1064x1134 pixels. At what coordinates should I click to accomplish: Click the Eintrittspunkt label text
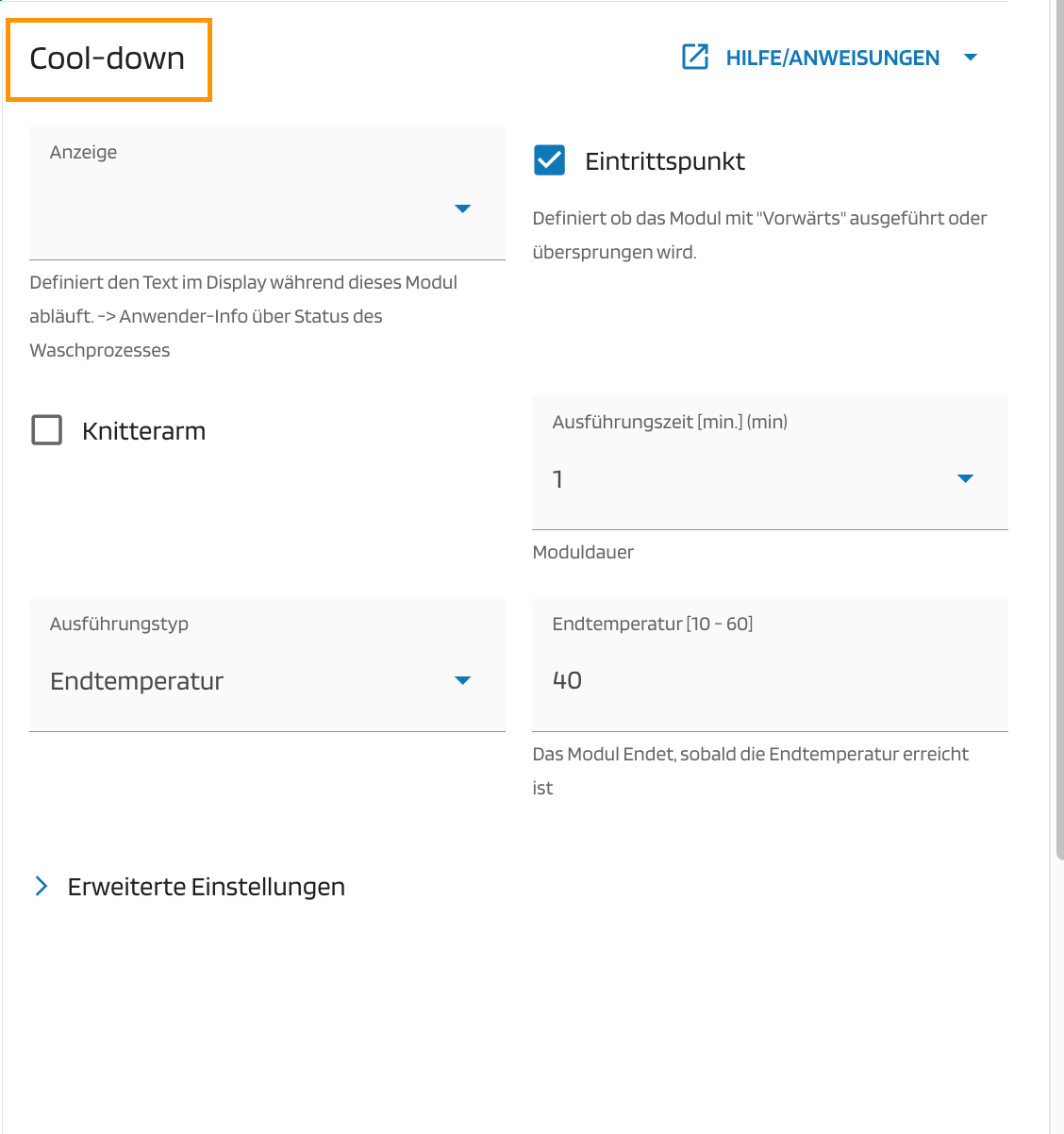point(664,161)
